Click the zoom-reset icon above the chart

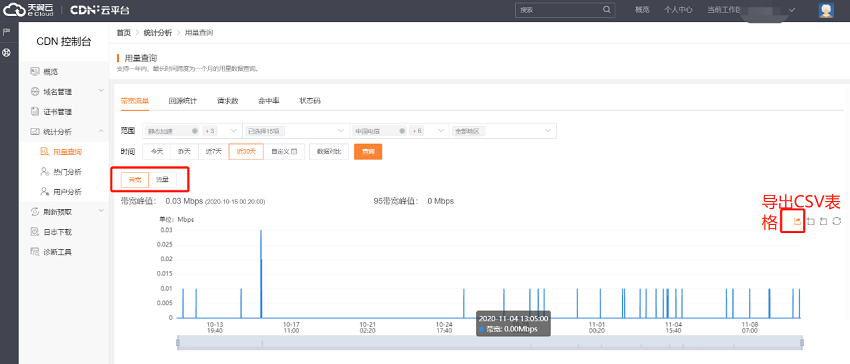823,221
